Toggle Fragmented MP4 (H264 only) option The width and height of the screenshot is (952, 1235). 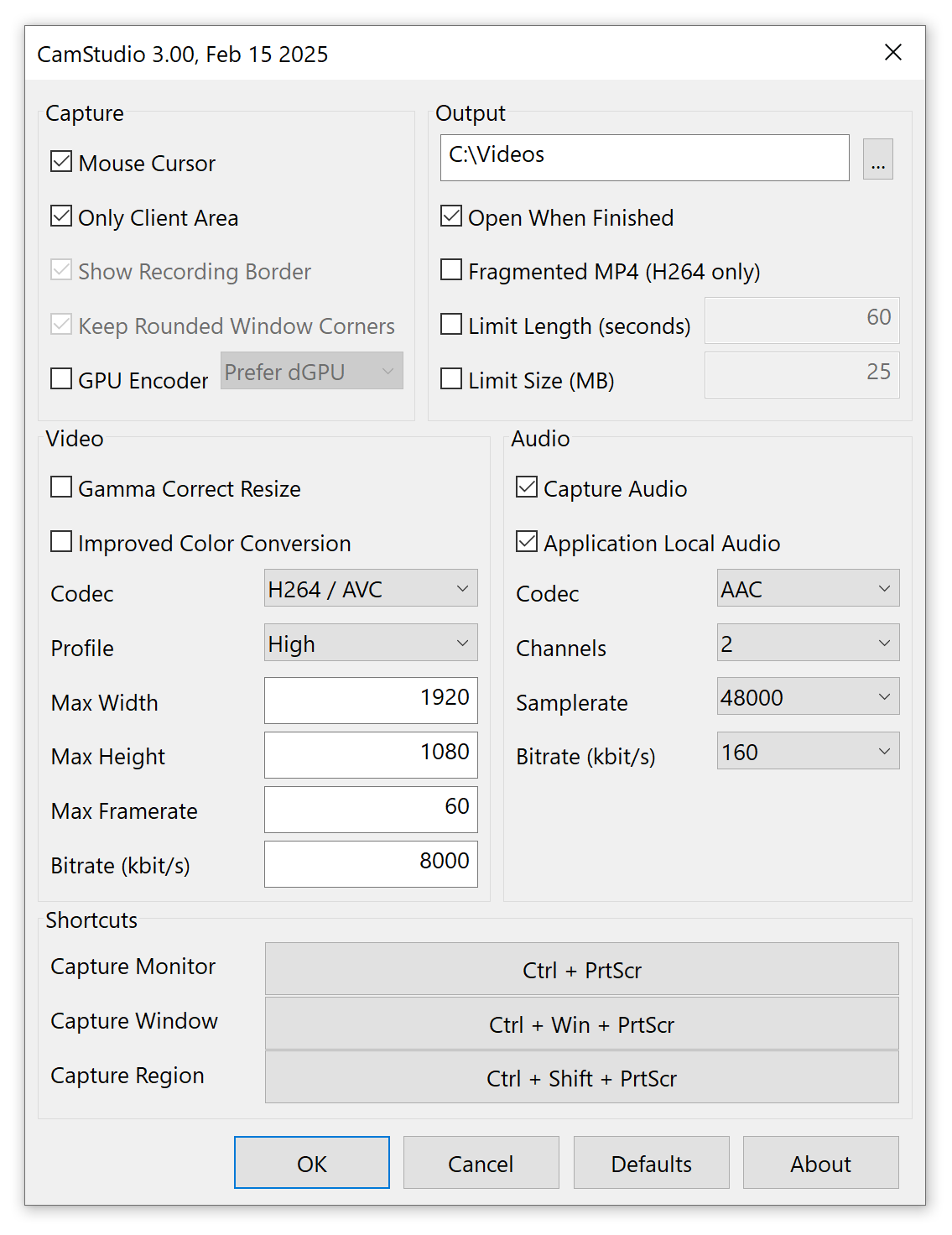(451, 270)
